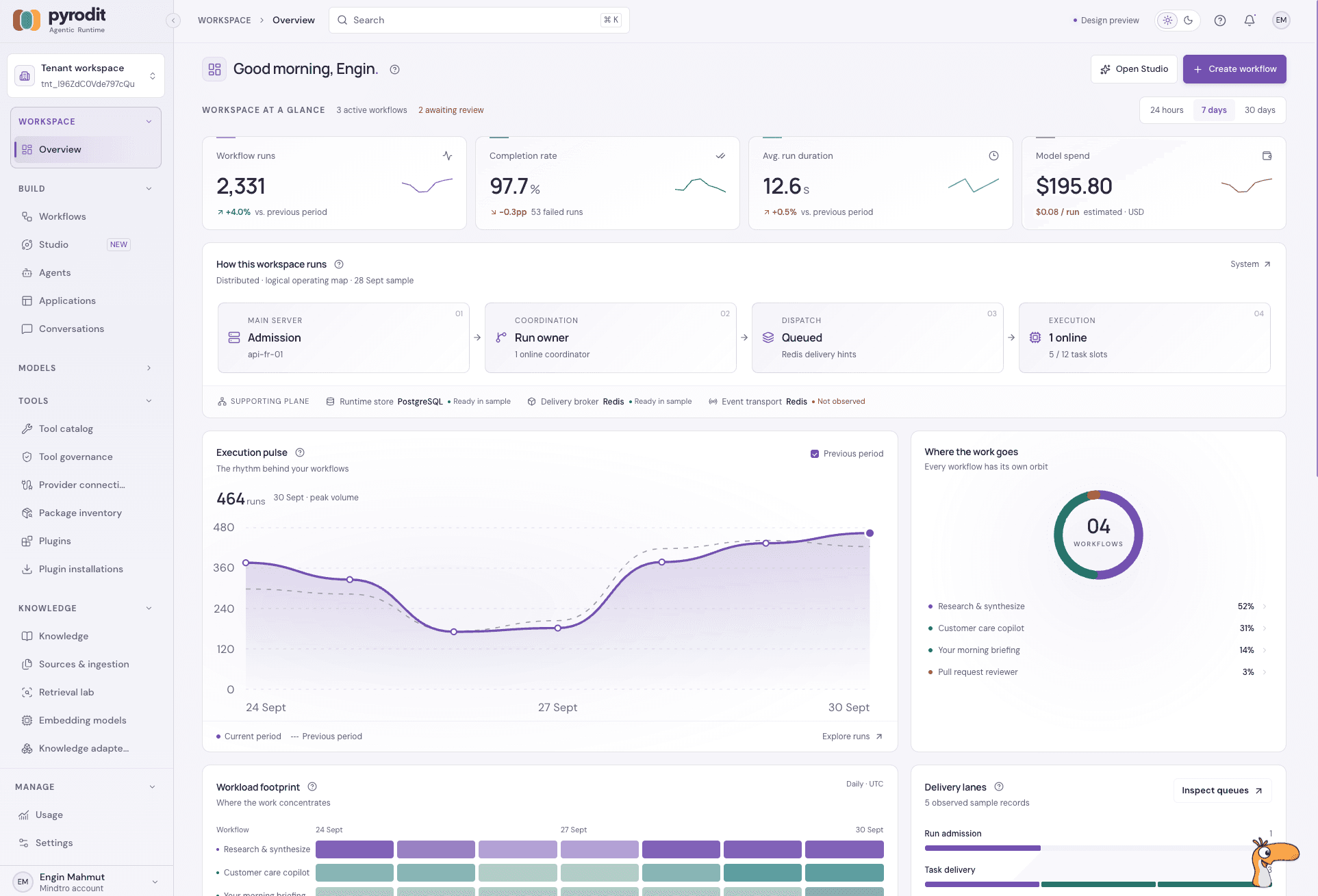Click the Search input field
This screenshot has width=1318, height=896.
[x=479, y=21]
